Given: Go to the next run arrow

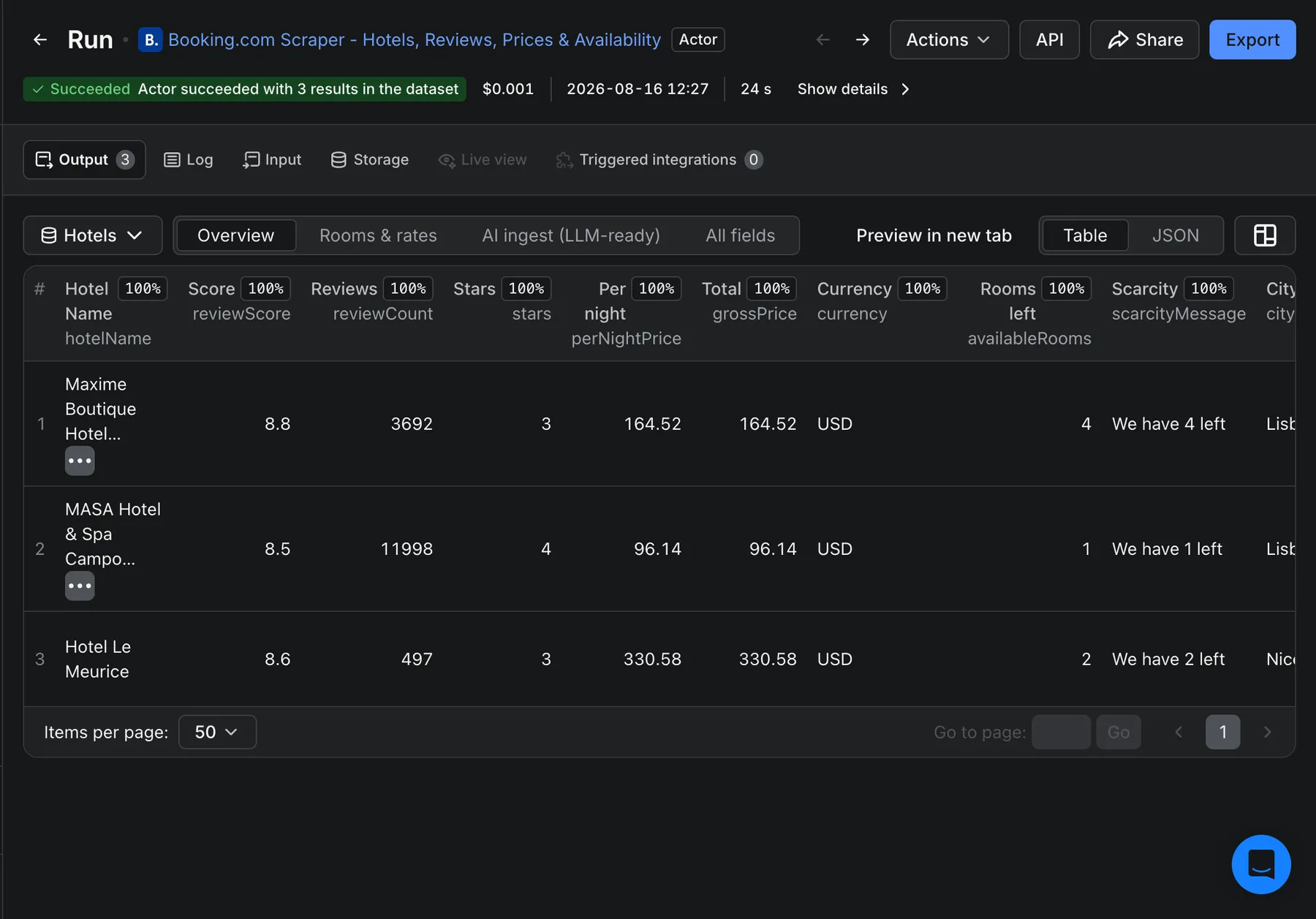Looking at the screenshot, I should click(x=863, y=39).
